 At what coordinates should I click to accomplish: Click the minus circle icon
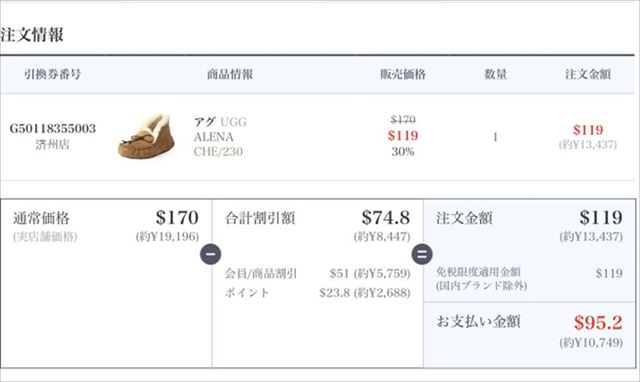pos(211,254)
